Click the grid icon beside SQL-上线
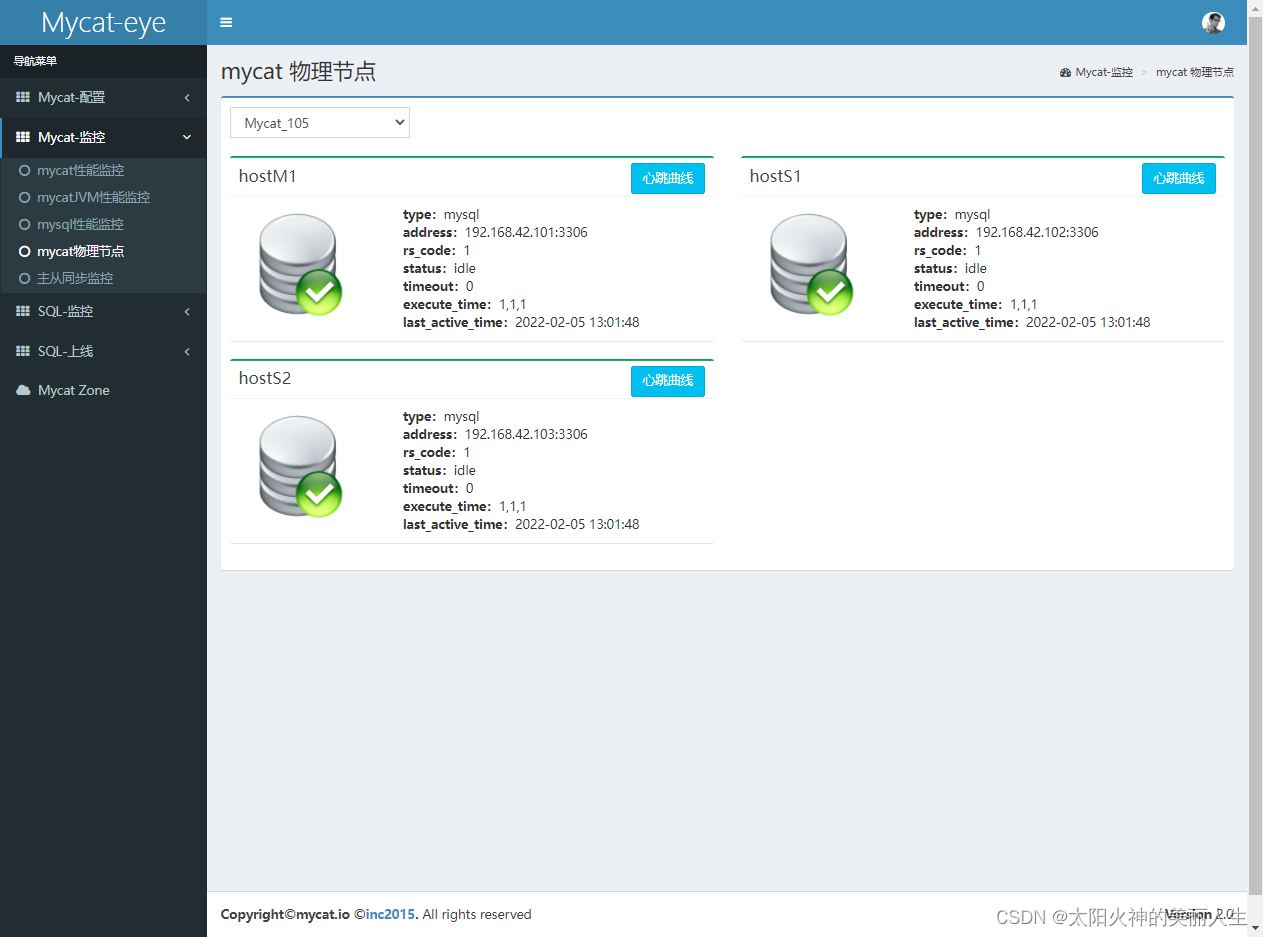 tap(23, 351)
